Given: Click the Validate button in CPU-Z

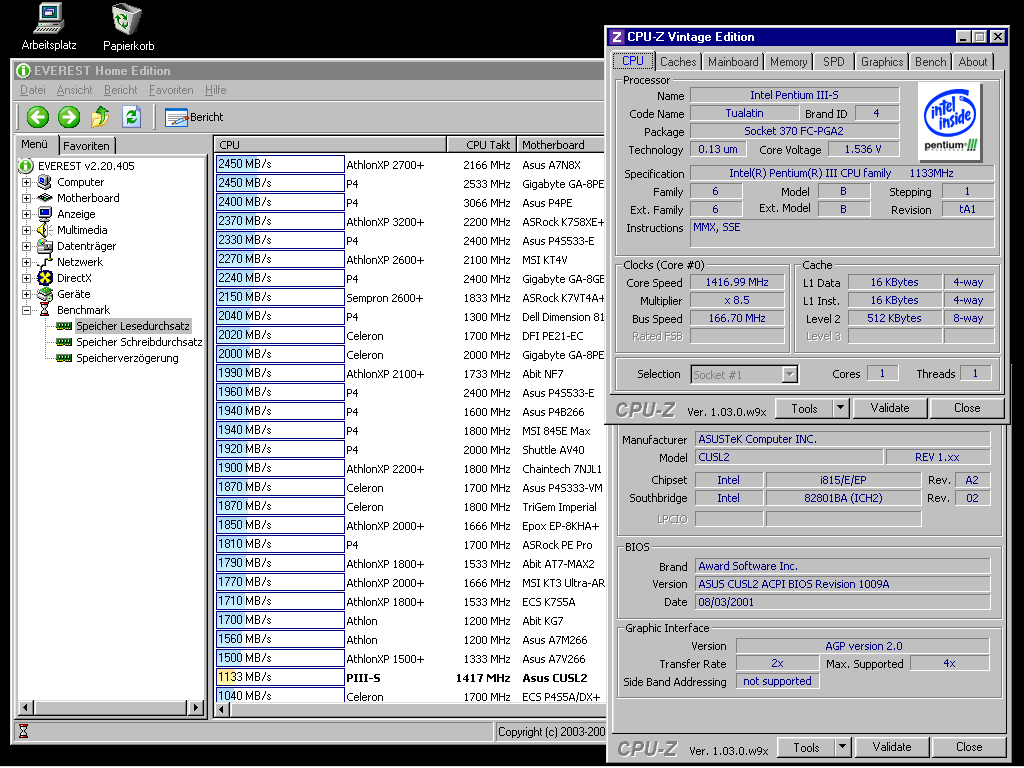Looking at the screenshot, I should coord(889,408).
